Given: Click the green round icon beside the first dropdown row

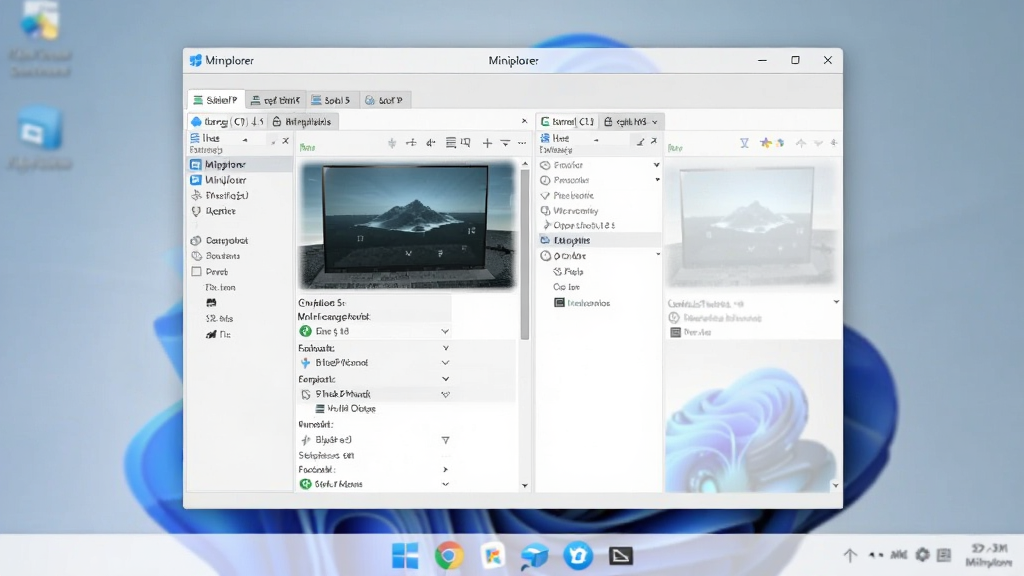Looking at the screenshot, I should [x=305, y=331].
